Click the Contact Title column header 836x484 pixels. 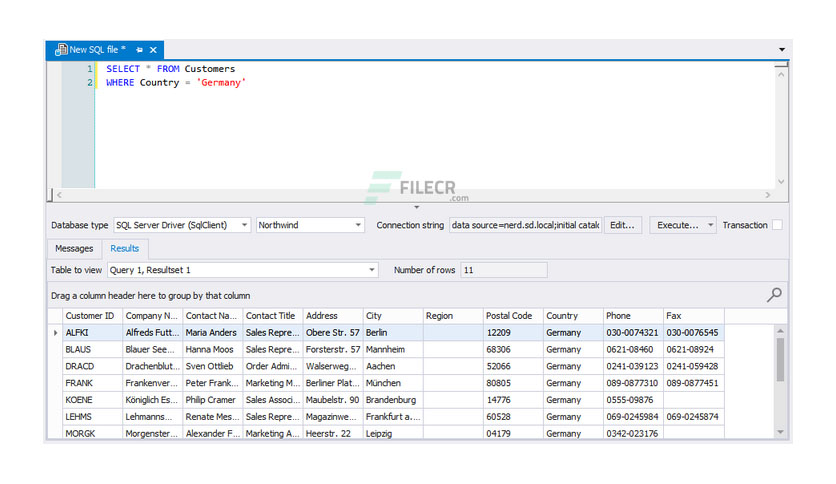tap(273, 316)
